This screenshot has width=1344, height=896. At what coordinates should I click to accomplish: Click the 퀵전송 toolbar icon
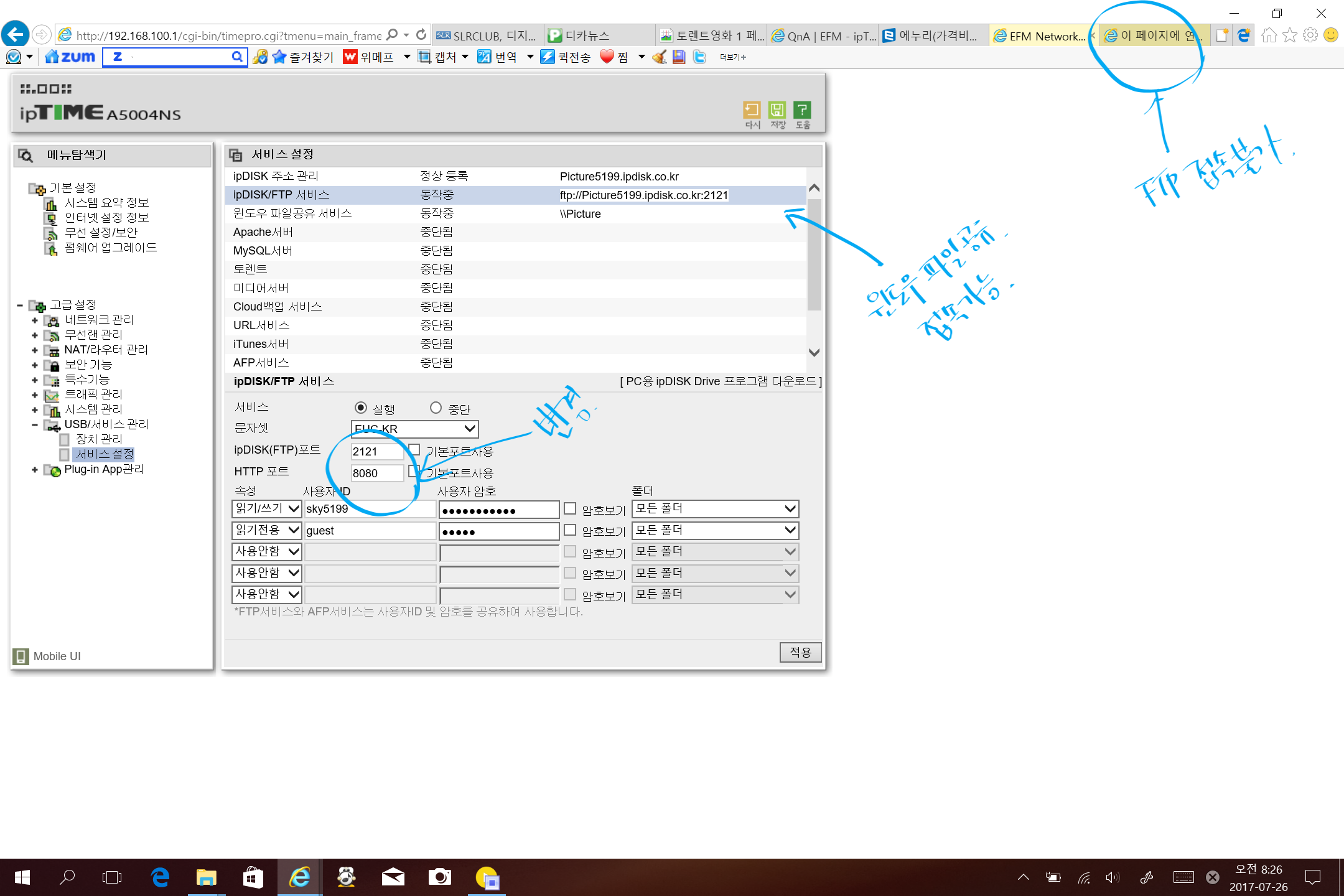coord(548,57)
